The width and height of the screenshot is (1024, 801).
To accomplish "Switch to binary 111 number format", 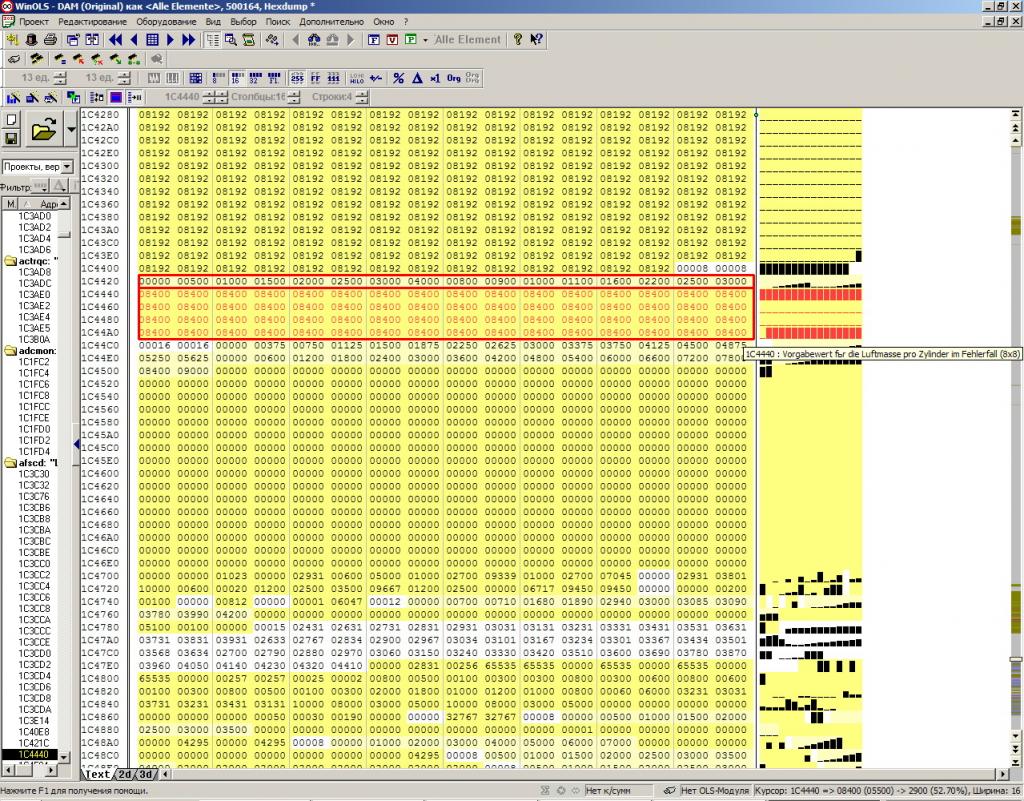I will 334,78.
